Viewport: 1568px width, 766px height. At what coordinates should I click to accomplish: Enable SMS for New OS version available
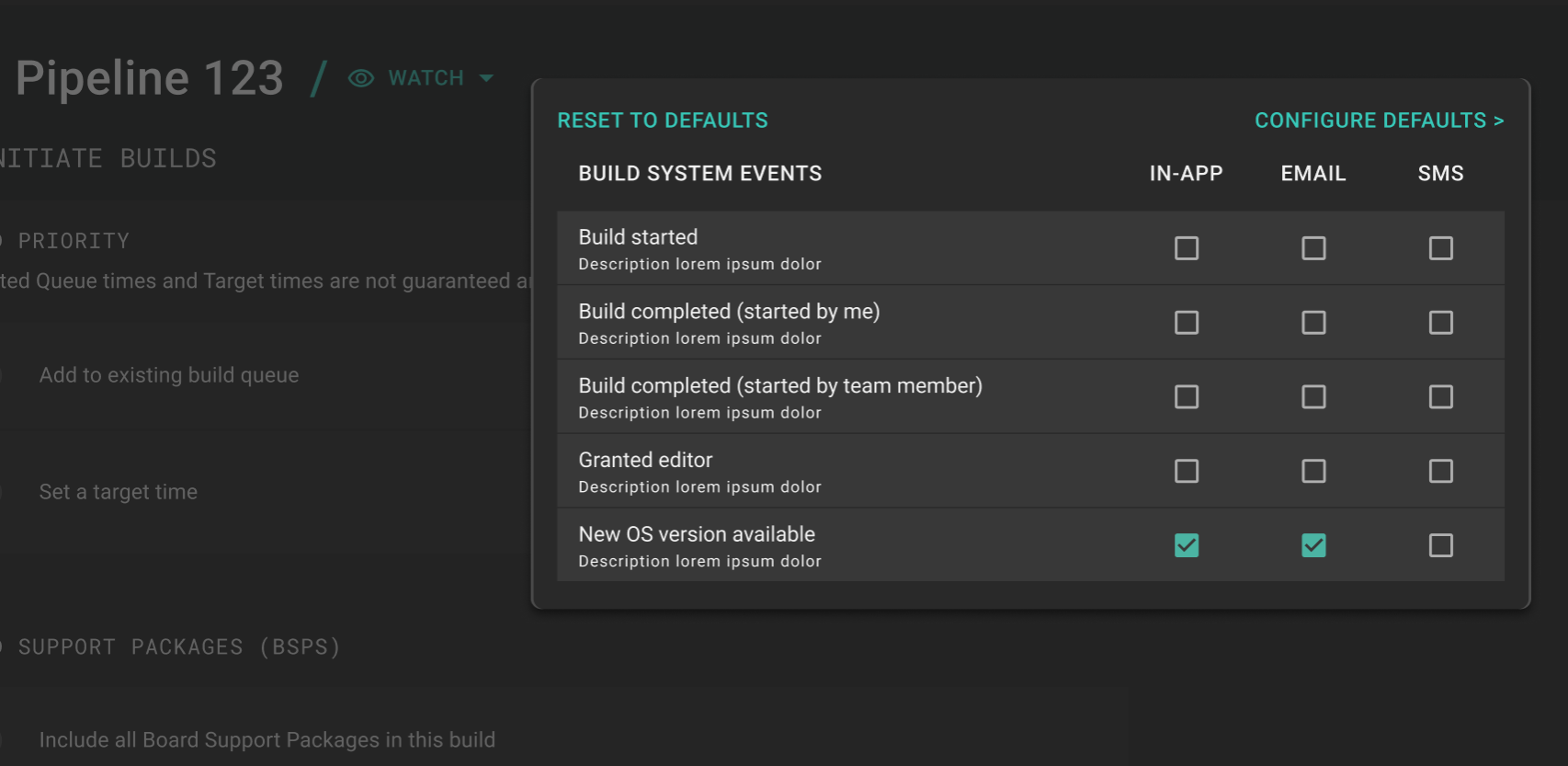[1440, 546]
